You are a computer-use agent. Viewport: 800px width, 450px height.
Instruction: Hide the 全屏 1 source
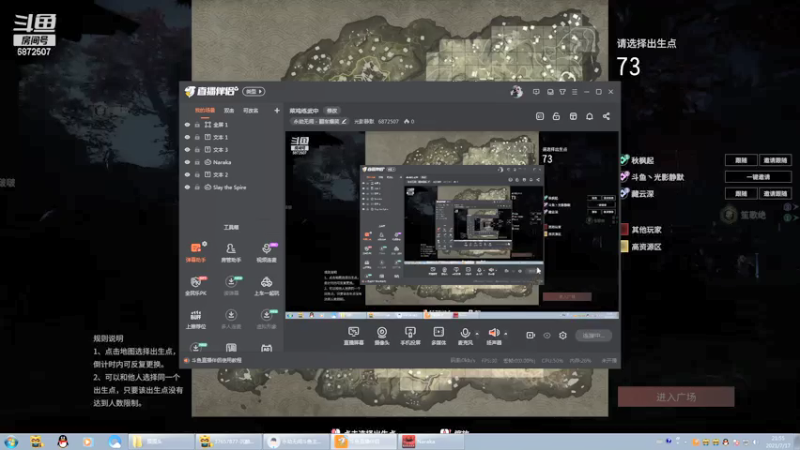click(x=187, y=124)
